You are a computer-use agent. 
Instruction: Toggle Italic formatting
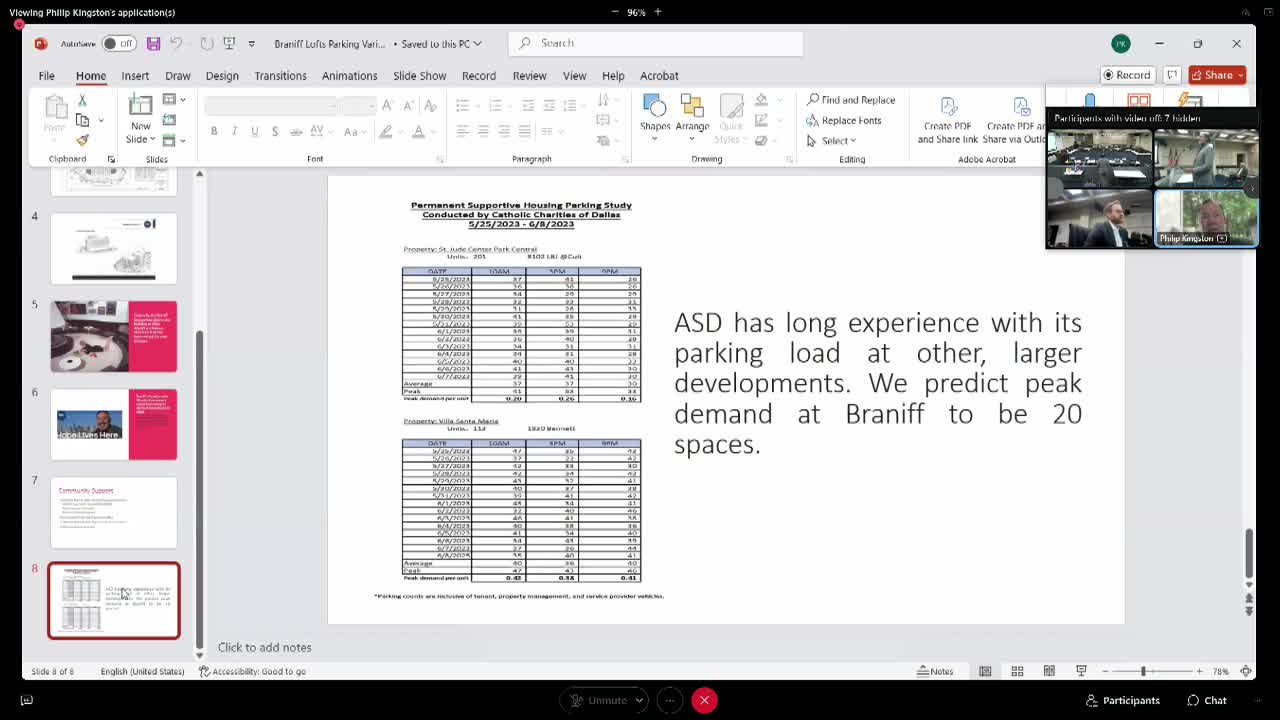[234, 131]
